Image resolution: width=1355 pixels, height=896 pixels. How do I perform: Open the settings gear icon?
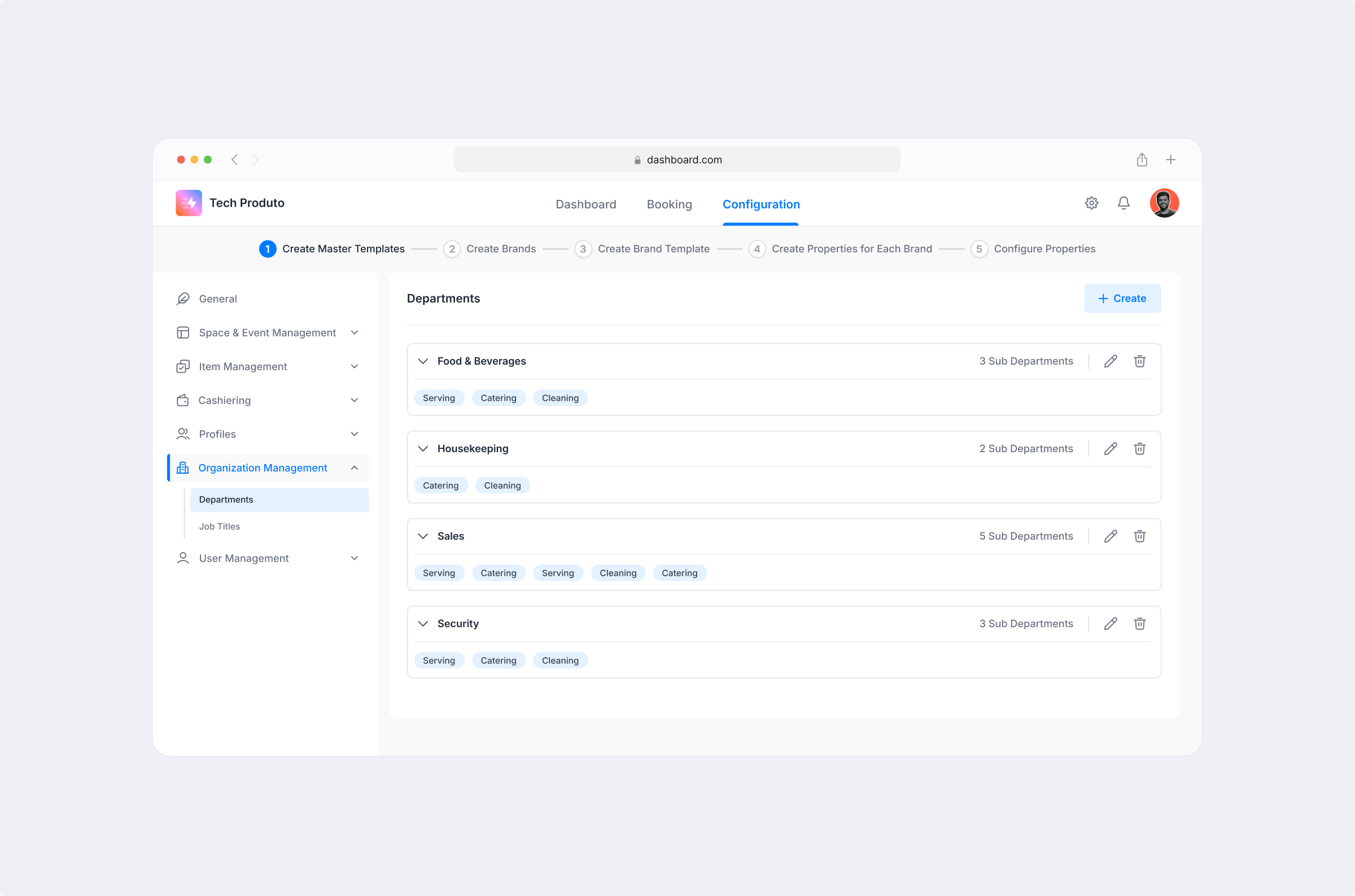point(1092,203)
